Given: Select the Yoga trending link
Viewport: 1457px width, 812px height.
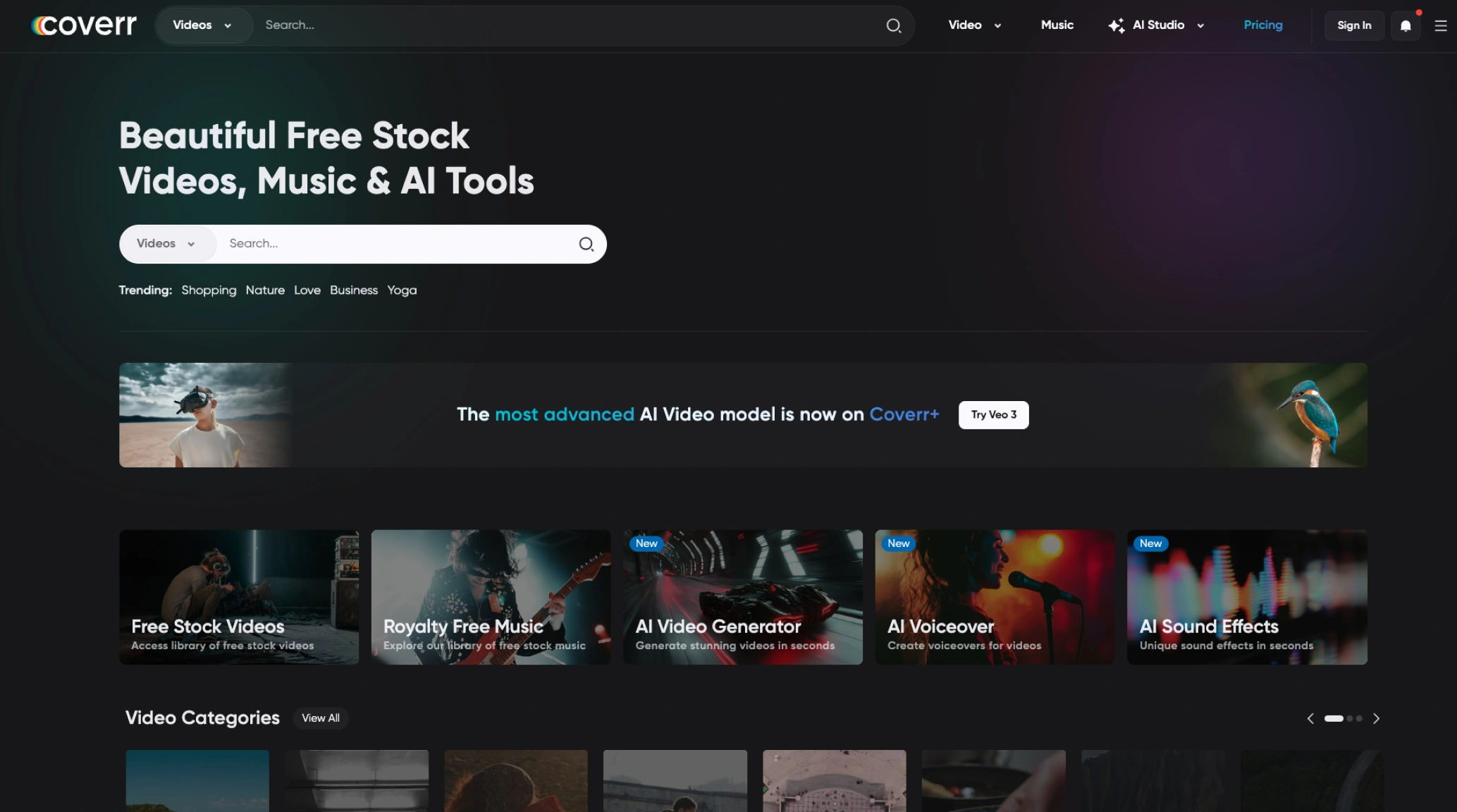Looking at the screenshot, I should (402, 290).
